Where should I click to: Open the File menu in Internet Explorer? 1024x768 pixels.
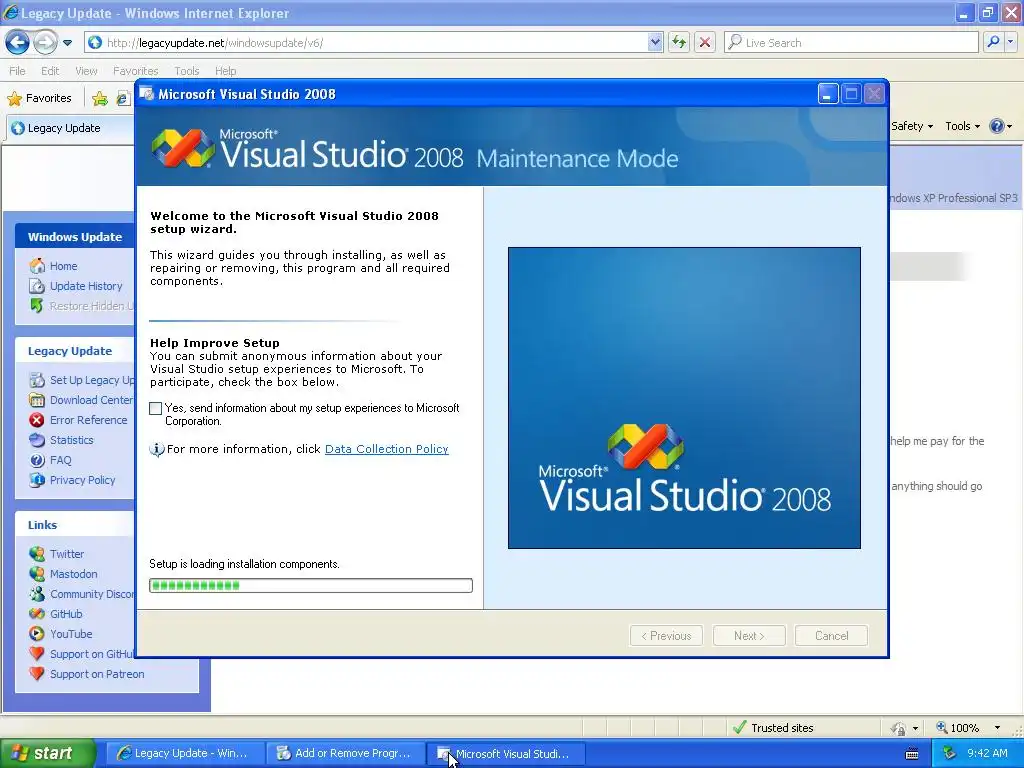click(18, 71)
